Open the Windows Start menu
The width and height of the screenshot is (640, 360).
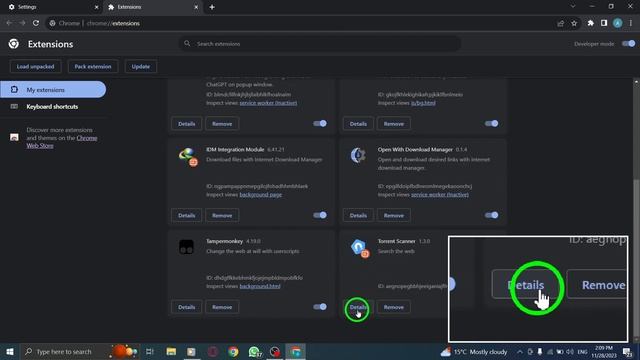pos(10,351)
